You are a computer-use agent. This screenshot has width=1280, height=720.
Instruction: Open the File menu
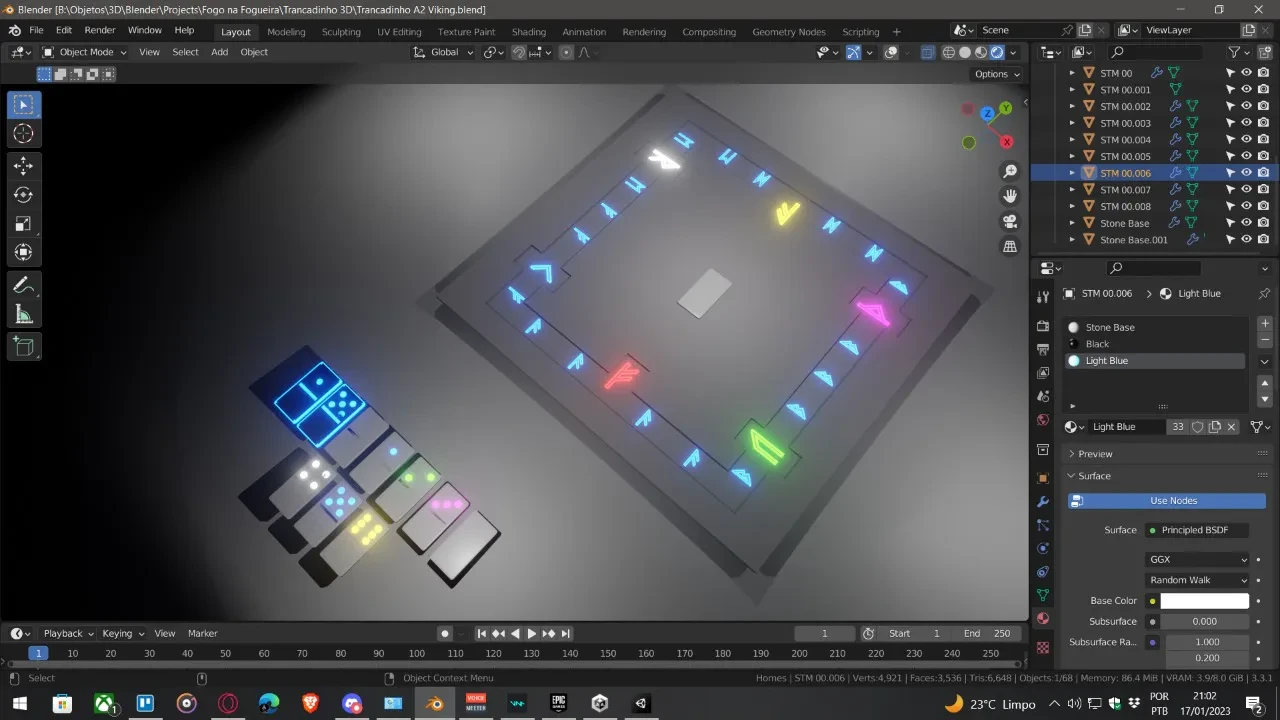[x=36, y=30]
